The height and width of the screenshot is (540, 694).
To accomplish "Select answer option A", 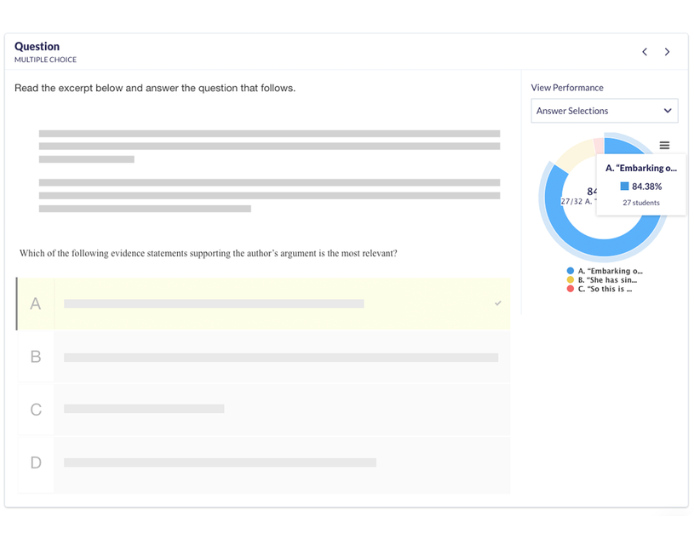I will 263,304.
